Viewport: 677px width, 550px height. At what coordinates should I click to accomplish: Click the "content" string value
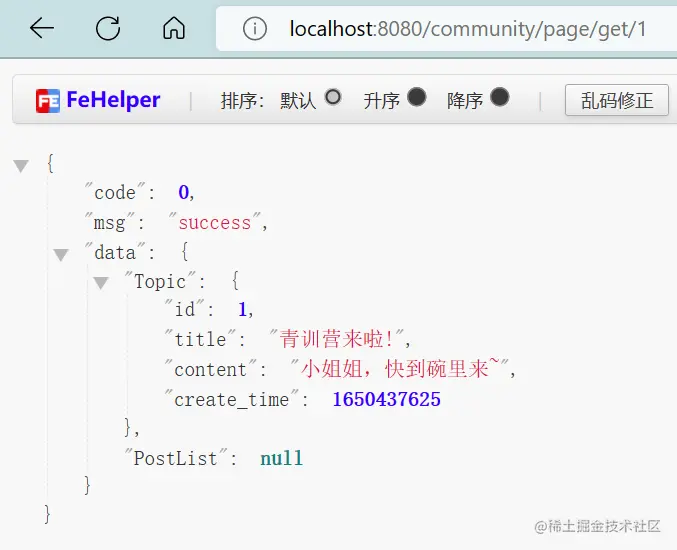[400, 369]
